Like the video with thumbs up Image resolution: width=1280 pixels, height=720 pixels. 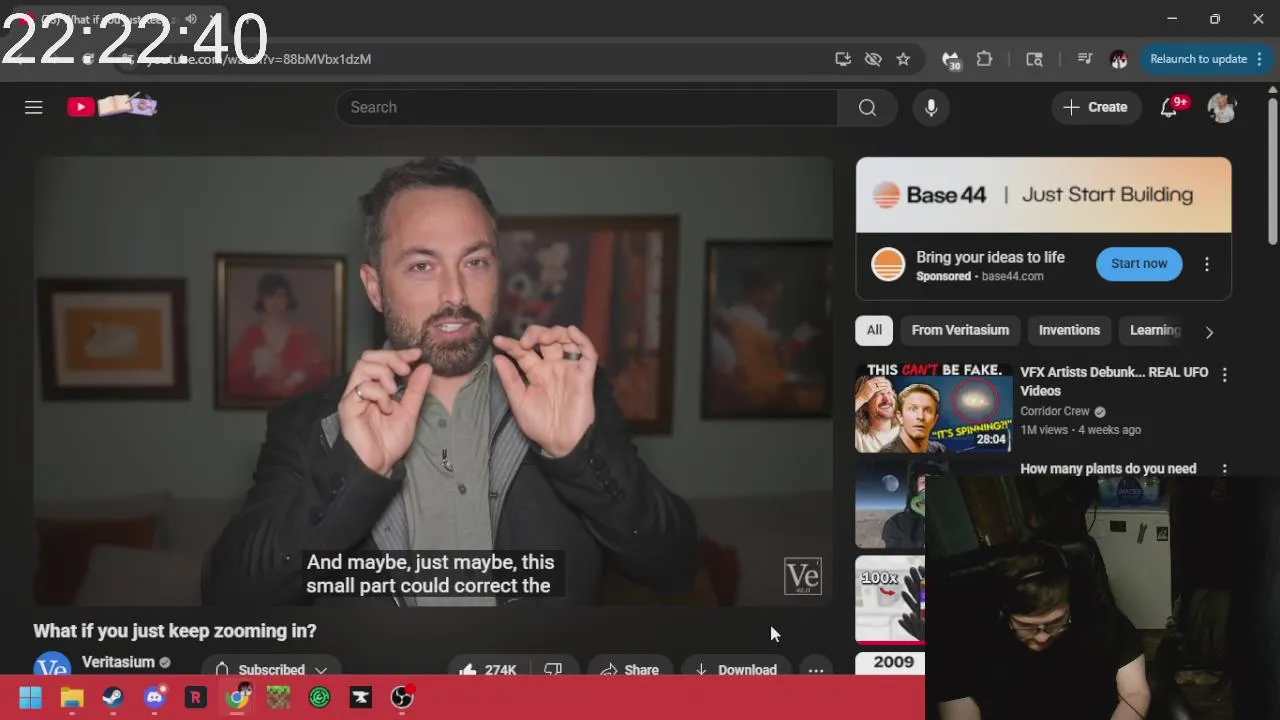pos(489,669)
